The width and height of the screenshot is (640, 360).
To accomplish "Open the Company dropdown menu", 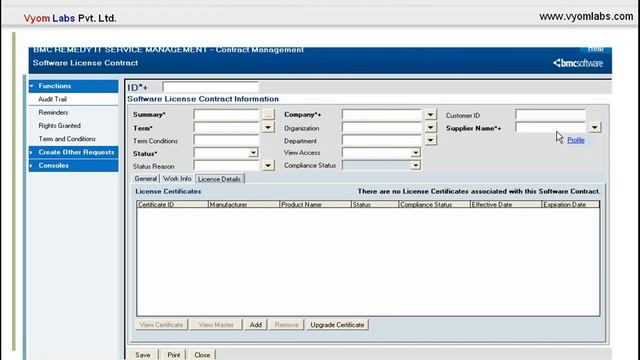I will pyautogui.click(x=431, y=115).
